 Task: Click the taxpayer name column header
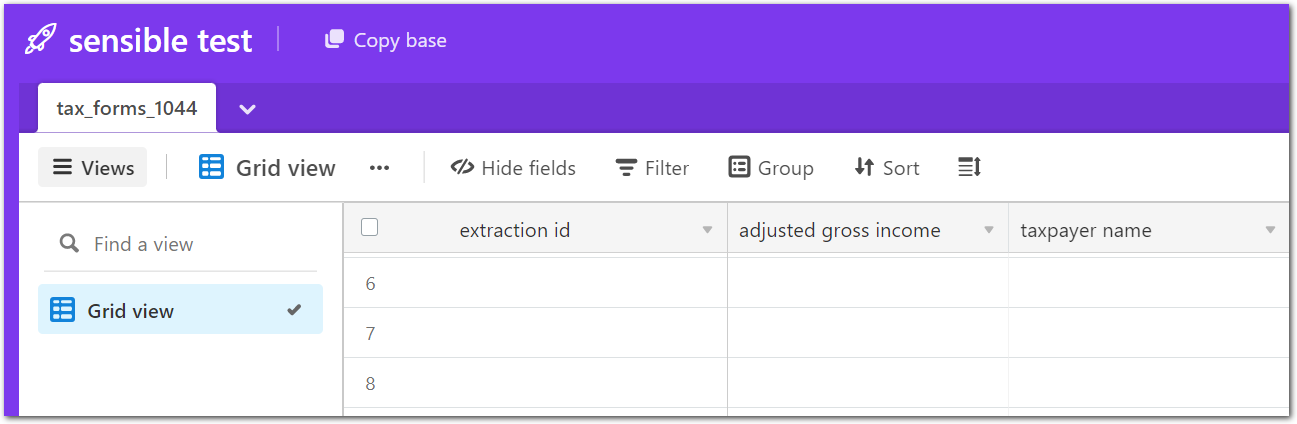point(1150,230)
